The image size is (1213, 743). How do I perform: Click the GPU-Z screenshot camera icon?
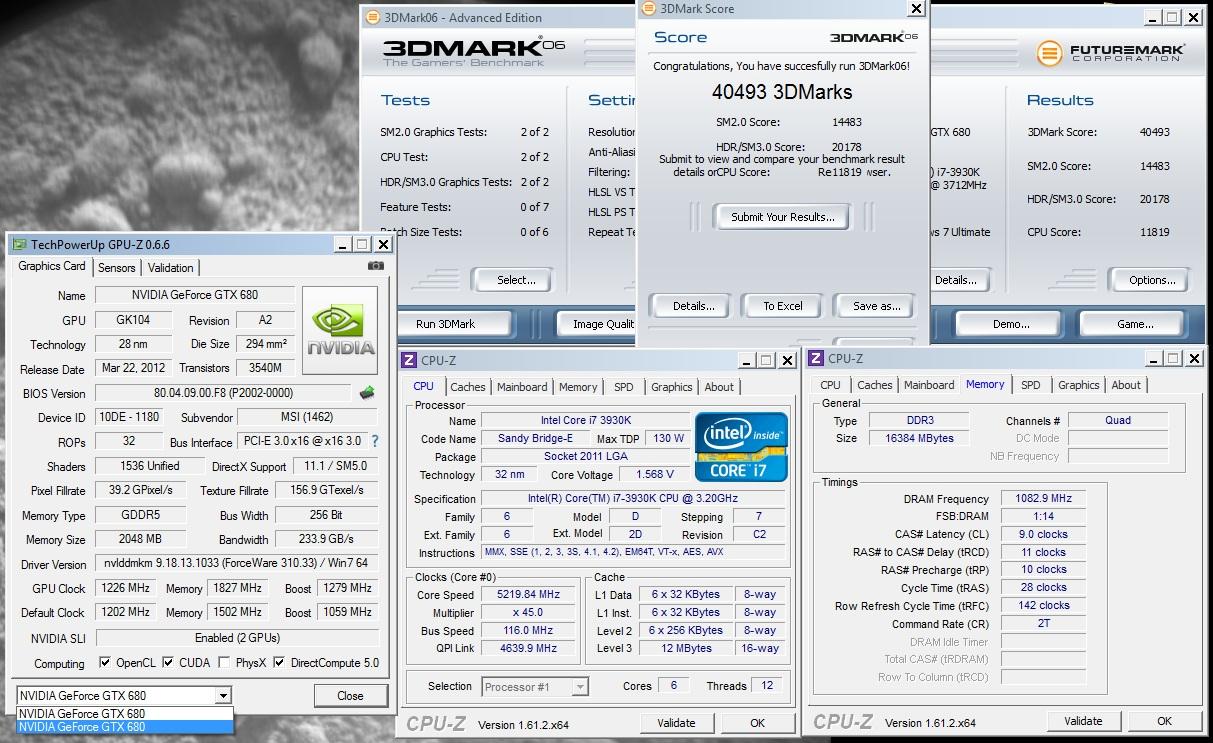pyautogui.click(x=376, y=266)
